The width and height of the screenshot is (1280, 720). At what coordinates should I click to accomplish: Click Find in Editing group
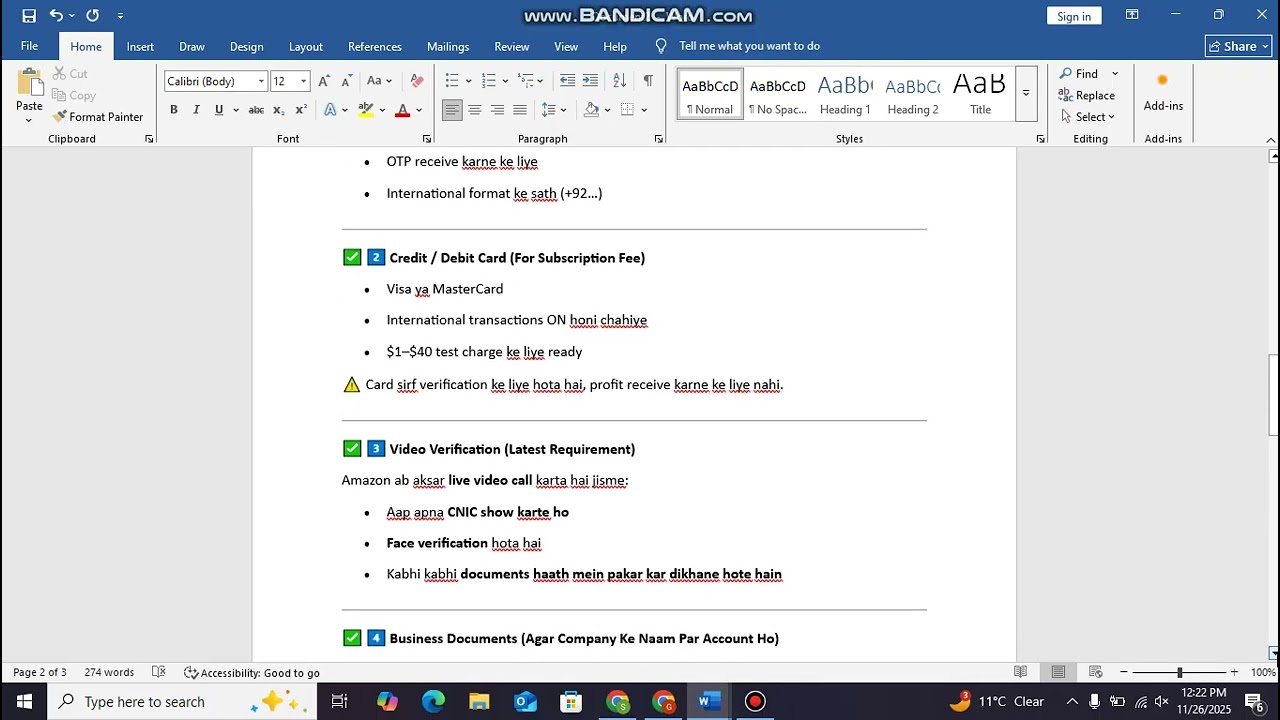point(1080,74)
